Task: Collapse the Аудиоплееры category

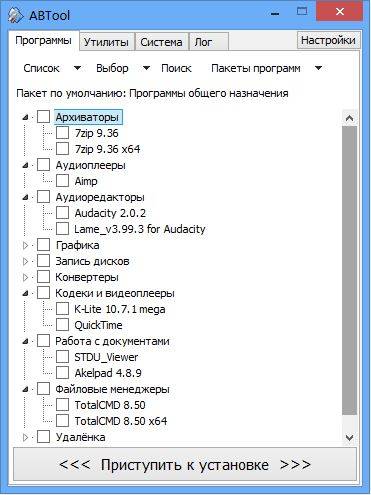Action: click(25, 165)
